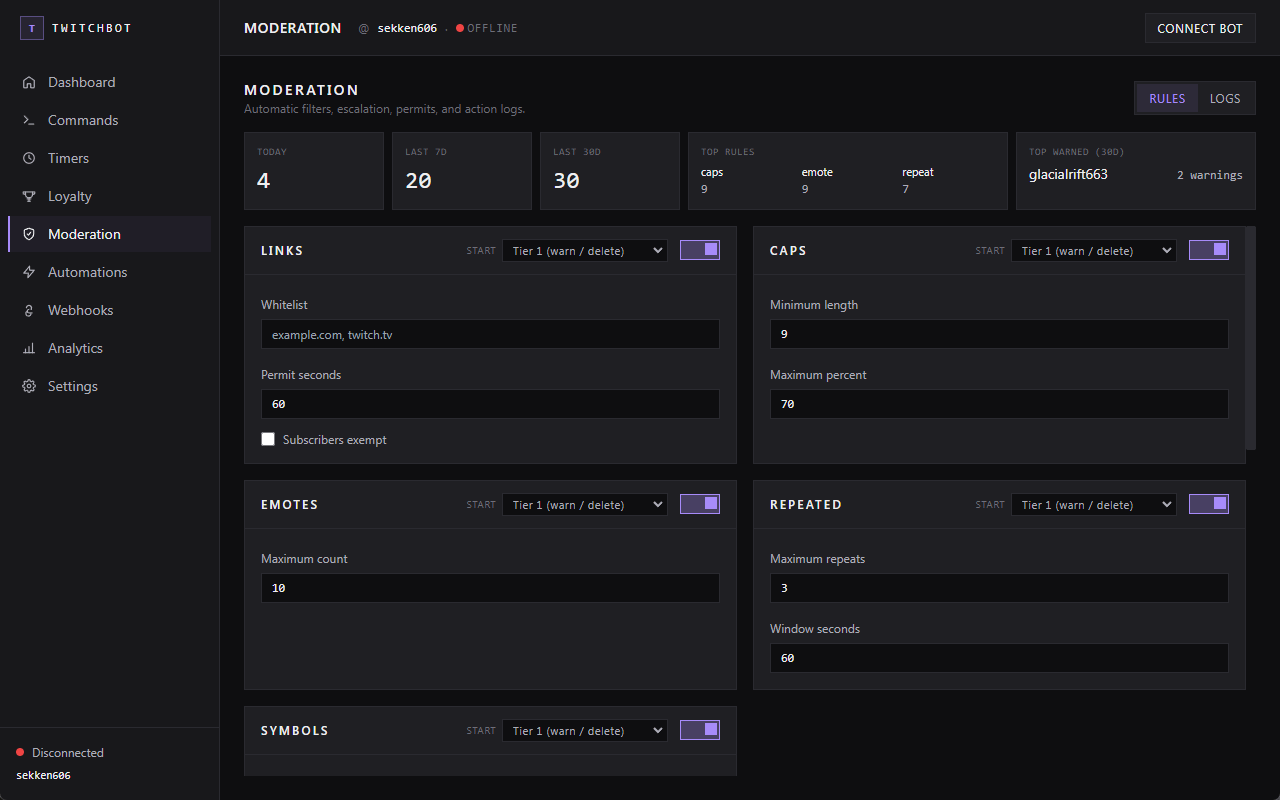The width and height of the screenshot is (1280, 800).
Task: Click the Commands terminal icon
Action: click(29, 120)
